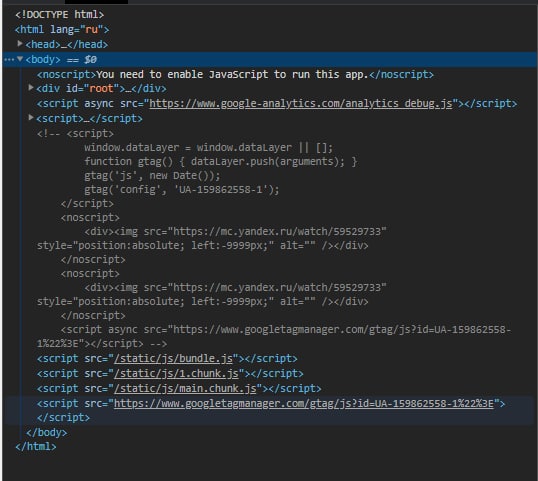Viewport: 538px width, 481px height.
Task: Click the "root" id attribute value
Action: (101, 89)
